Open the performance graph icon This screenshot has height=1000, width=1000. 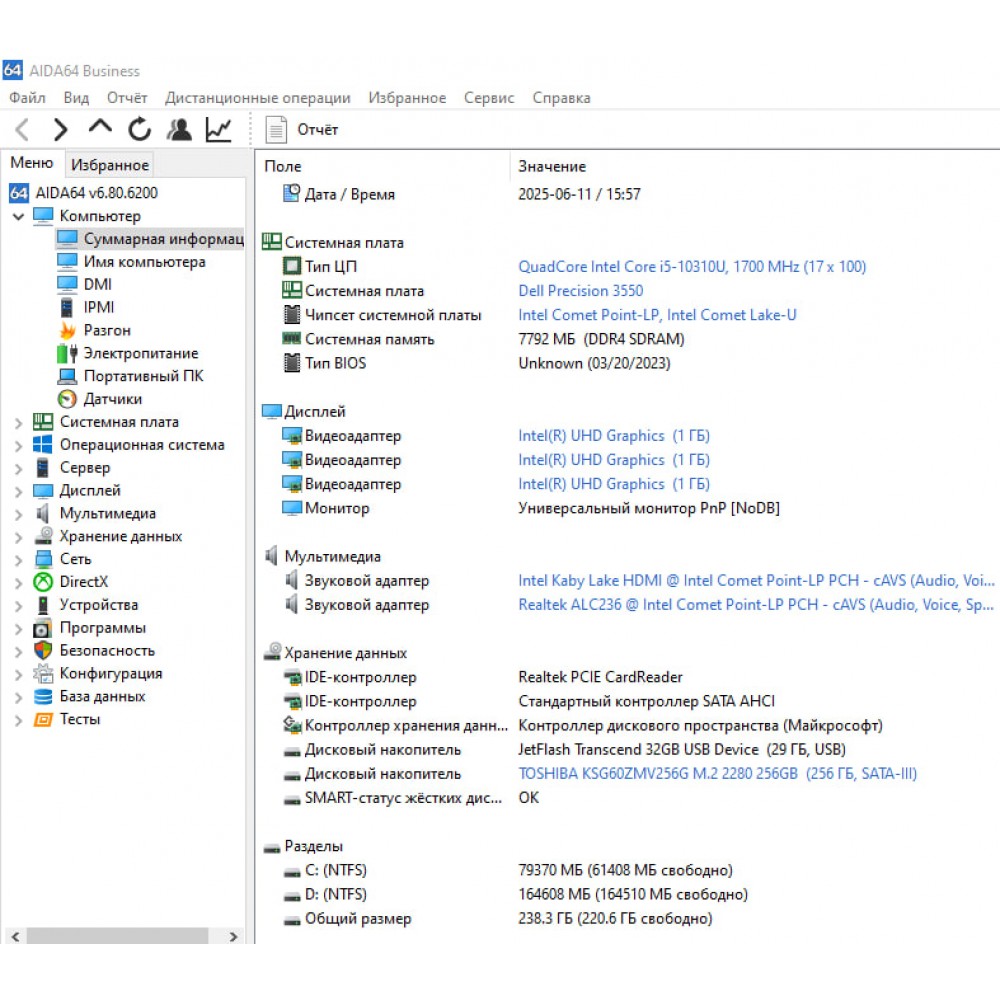[x=218, y=129]
